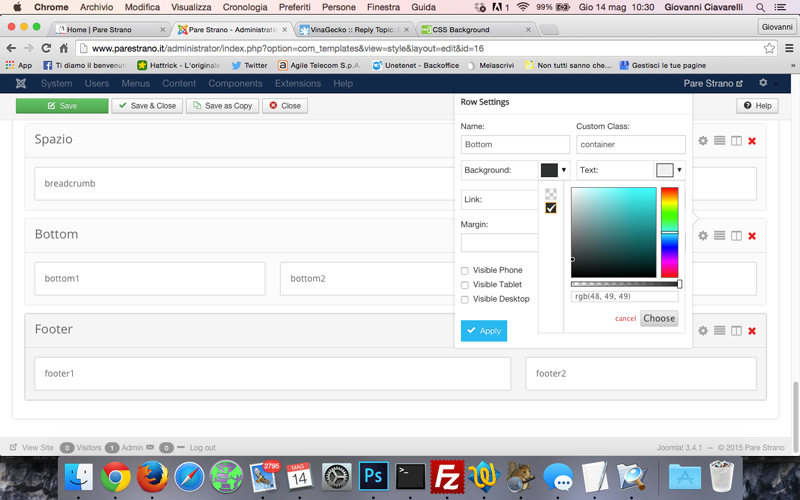
Task: Expand the Background color dropdown
Action: click(554, 171)
